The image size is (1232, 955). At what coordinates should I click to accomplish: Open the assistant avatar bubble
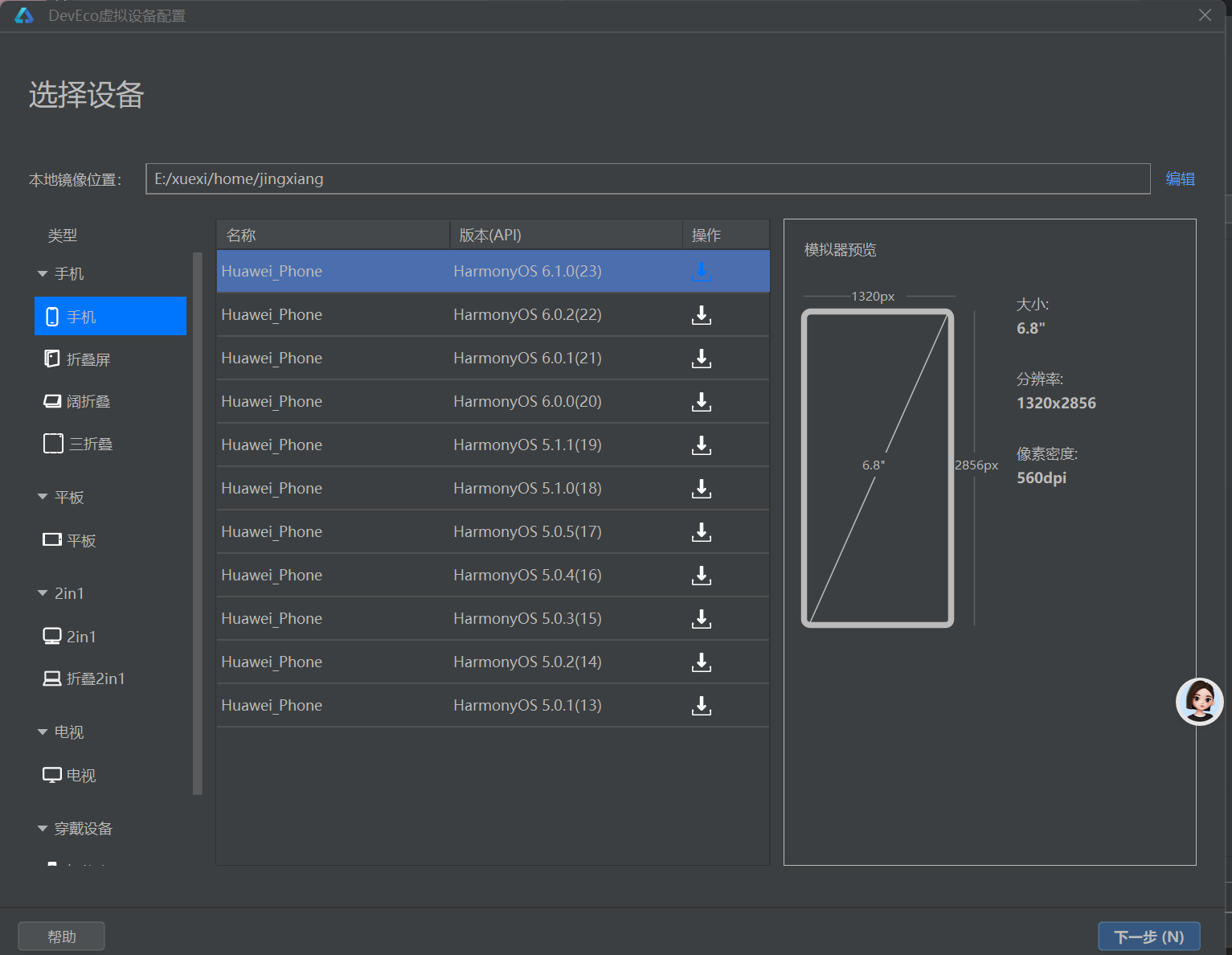1200,702
